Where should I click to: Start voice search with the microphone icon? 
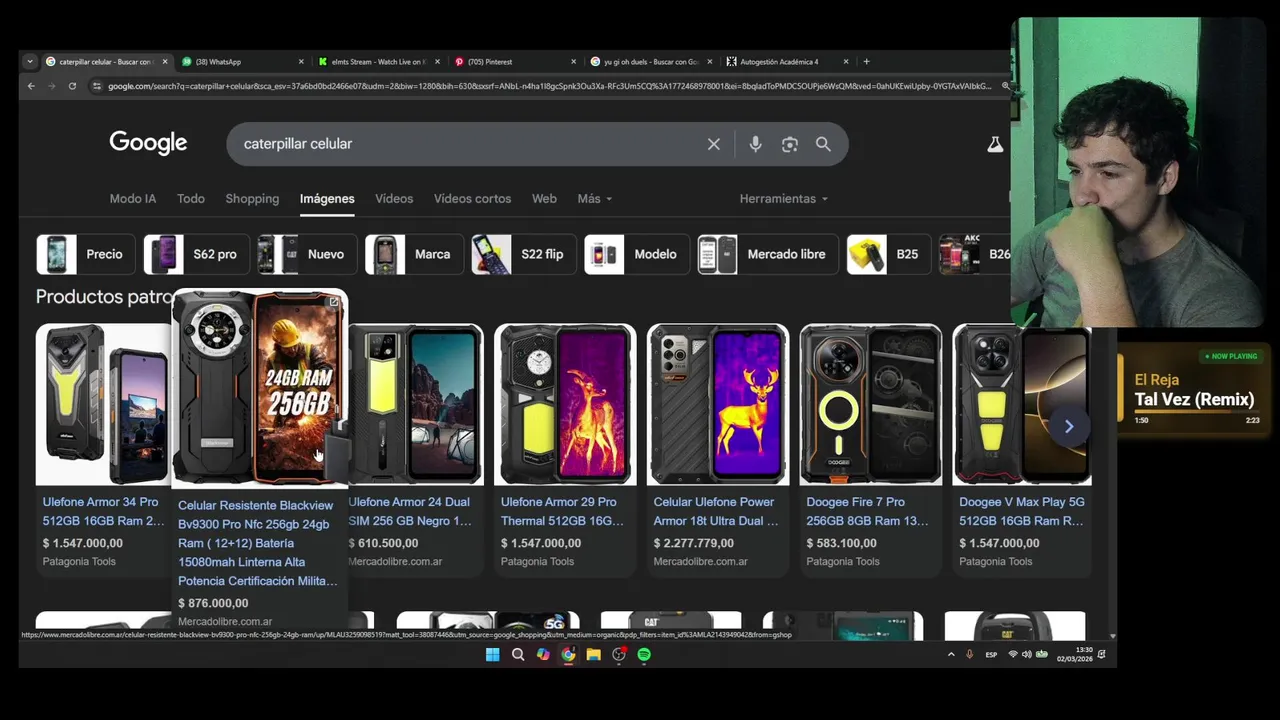pyautogui.click(x=755, y=144)
